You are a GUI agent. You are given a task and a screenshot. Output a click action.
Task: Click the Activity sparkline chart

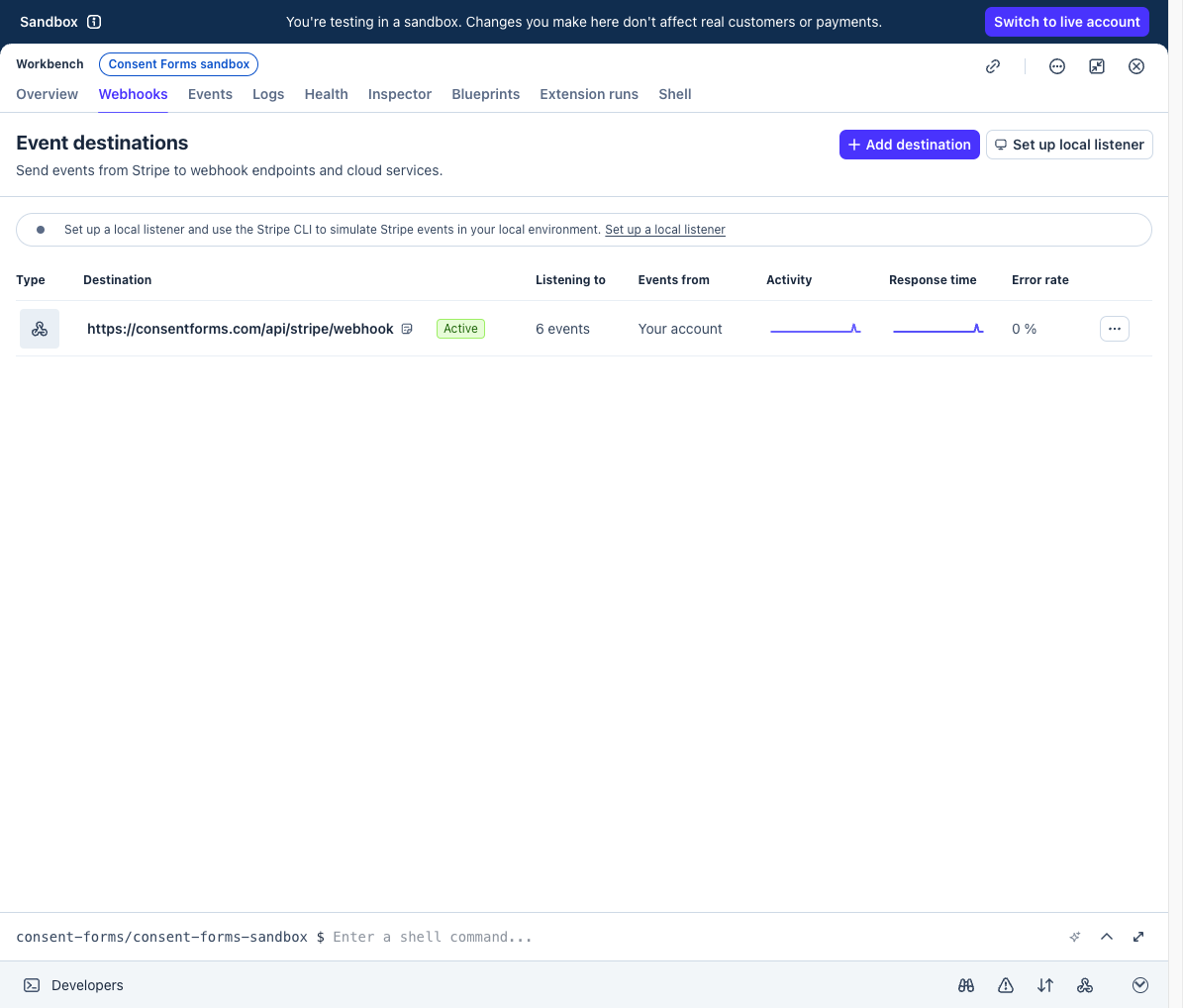click(x=816, y=329)
